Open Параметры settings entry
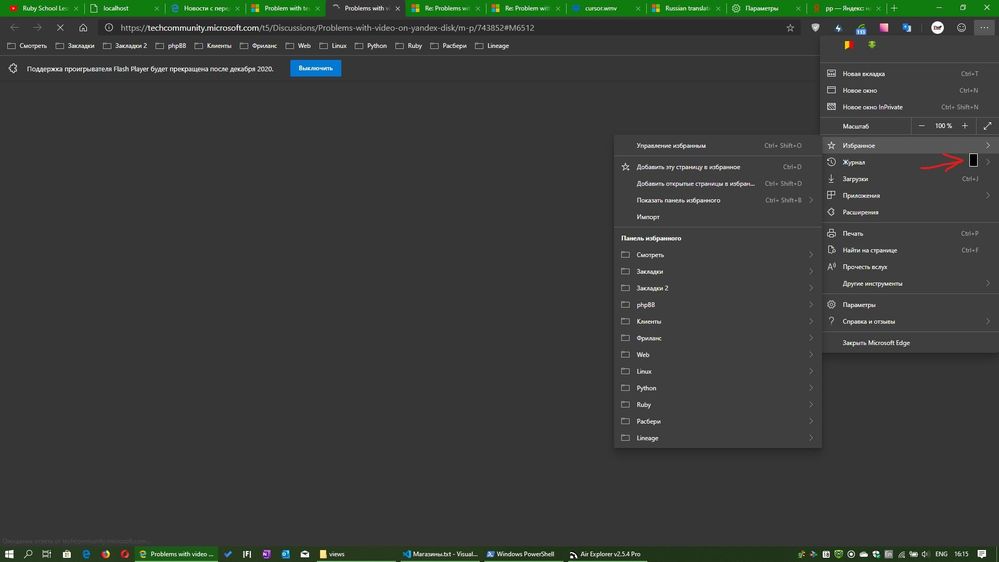This screenshot has height=562, width=999. (909, 305)
